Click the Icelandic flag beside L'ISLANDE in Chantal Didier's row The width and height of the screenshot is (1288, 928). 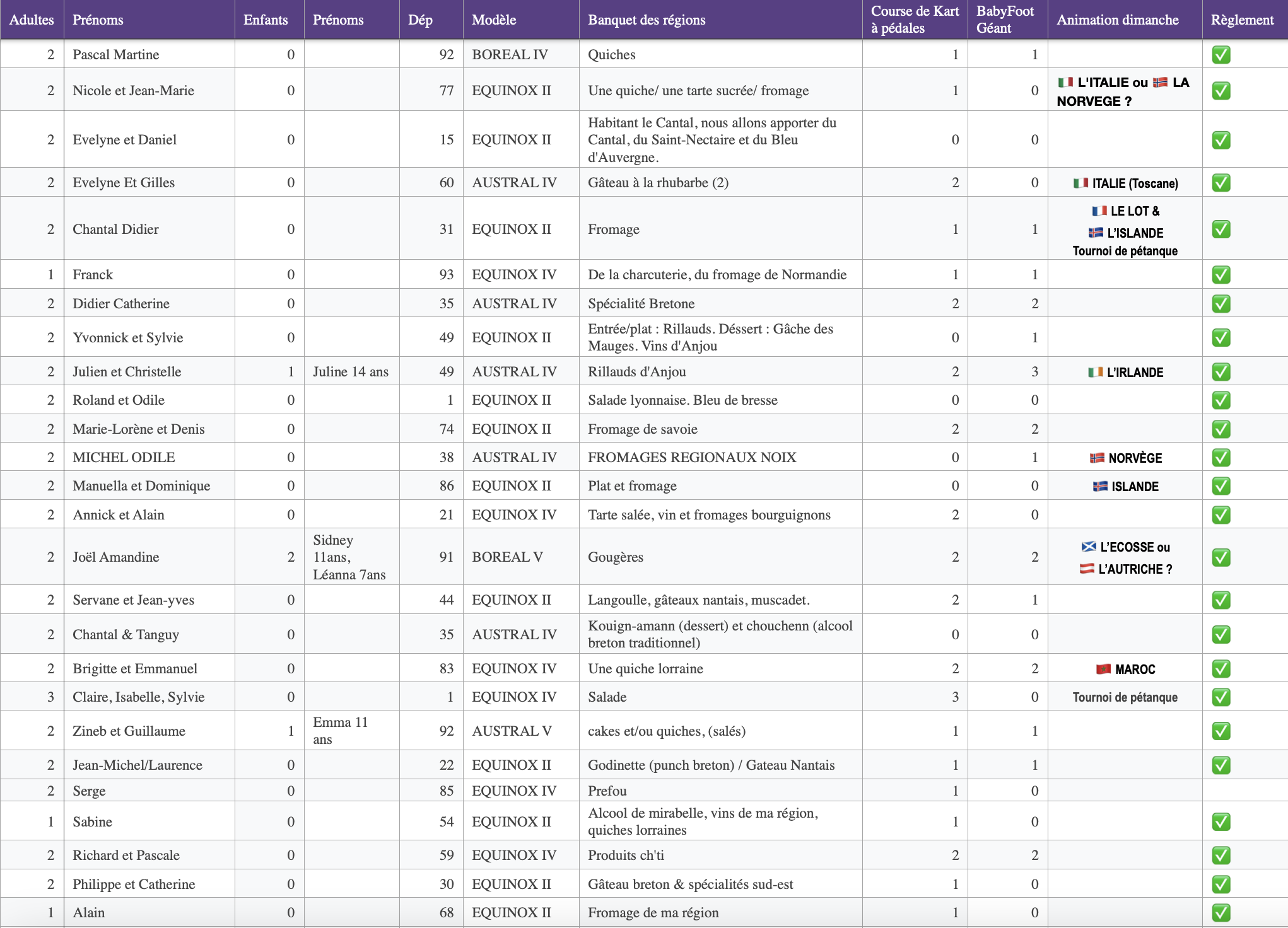1096,233
